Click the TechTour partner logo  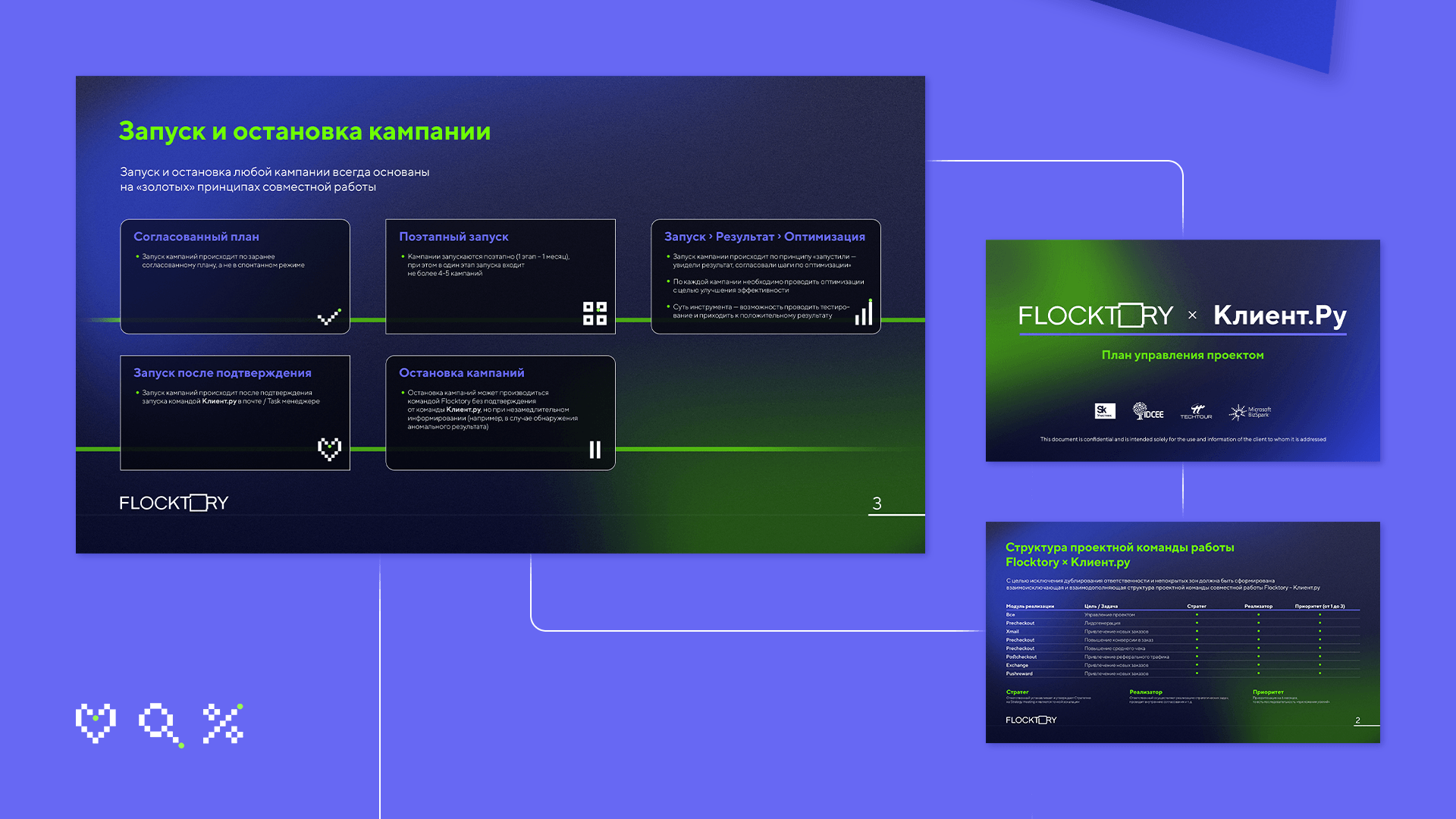(1196, 412)
